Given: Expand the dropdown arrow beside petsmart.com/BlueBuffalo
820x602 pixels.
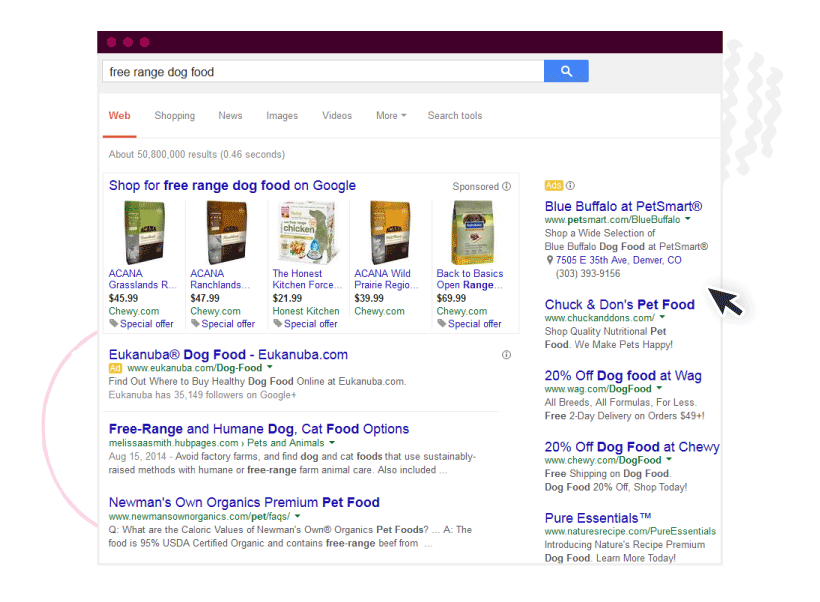Looking at the screenshot, I should pos(688,220).
